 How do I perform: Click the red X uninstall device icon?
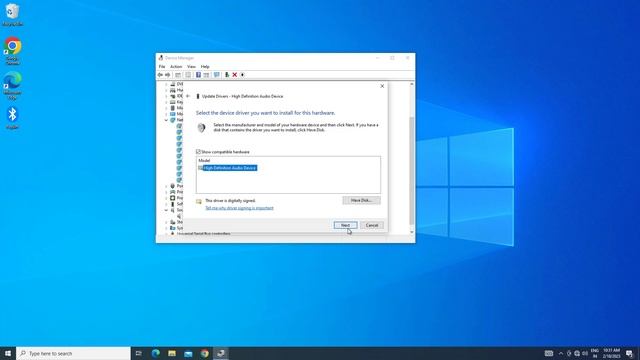(x=235, y=75)
